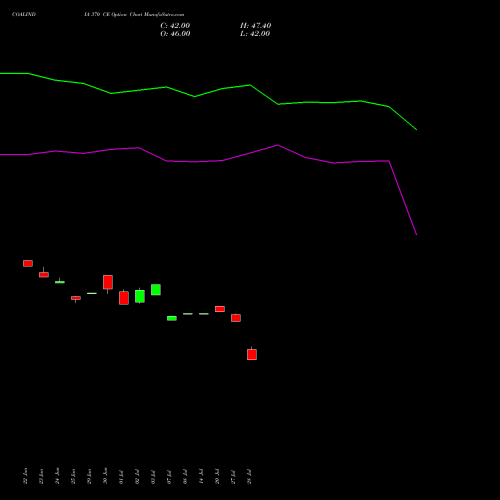Click the tall red candle for 30 Jun
500x500 pixels.
pos(108,282)
